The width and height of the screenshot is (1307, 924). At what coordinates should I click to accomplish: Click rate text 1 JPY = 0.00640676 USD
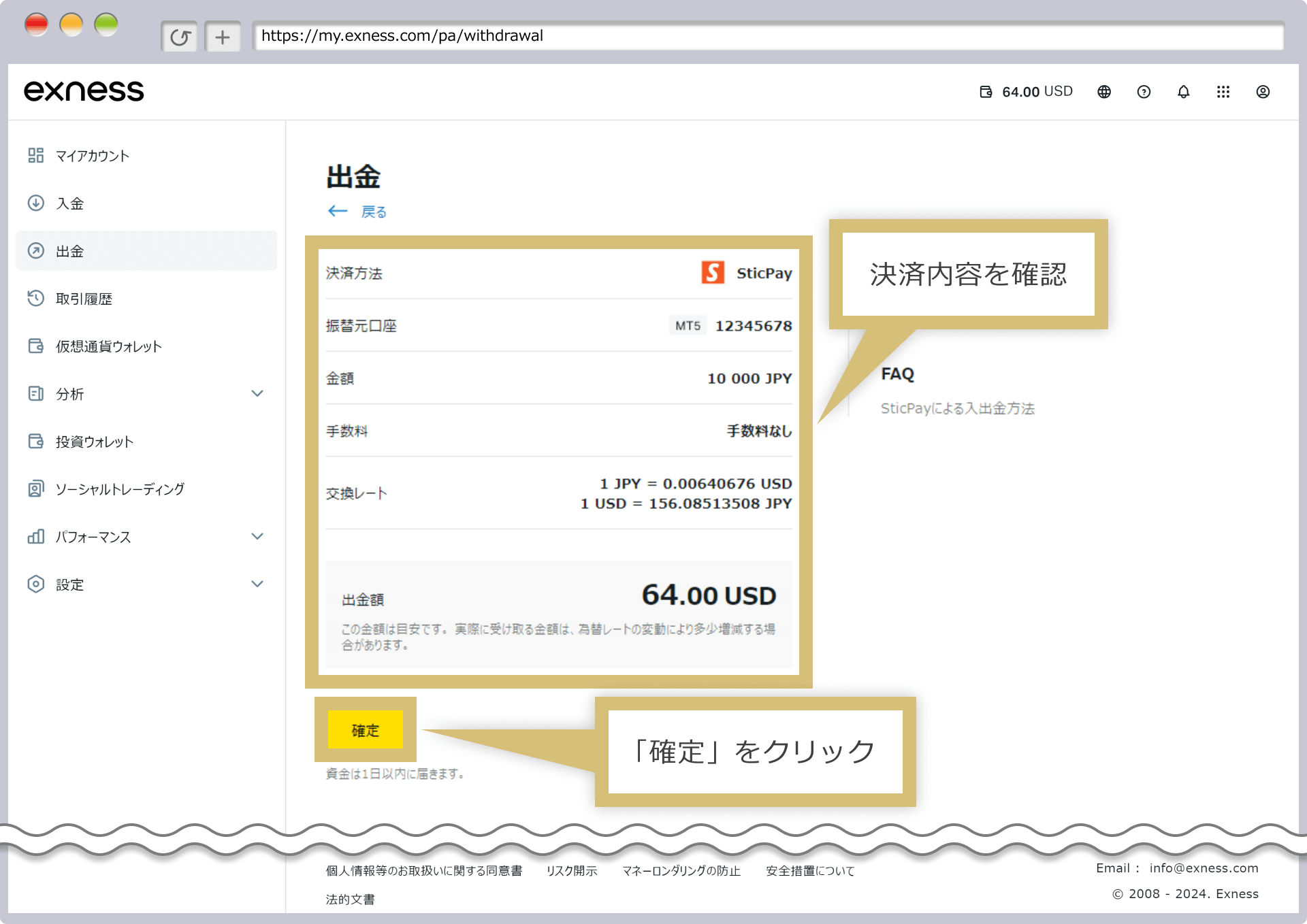click(696, 484)
